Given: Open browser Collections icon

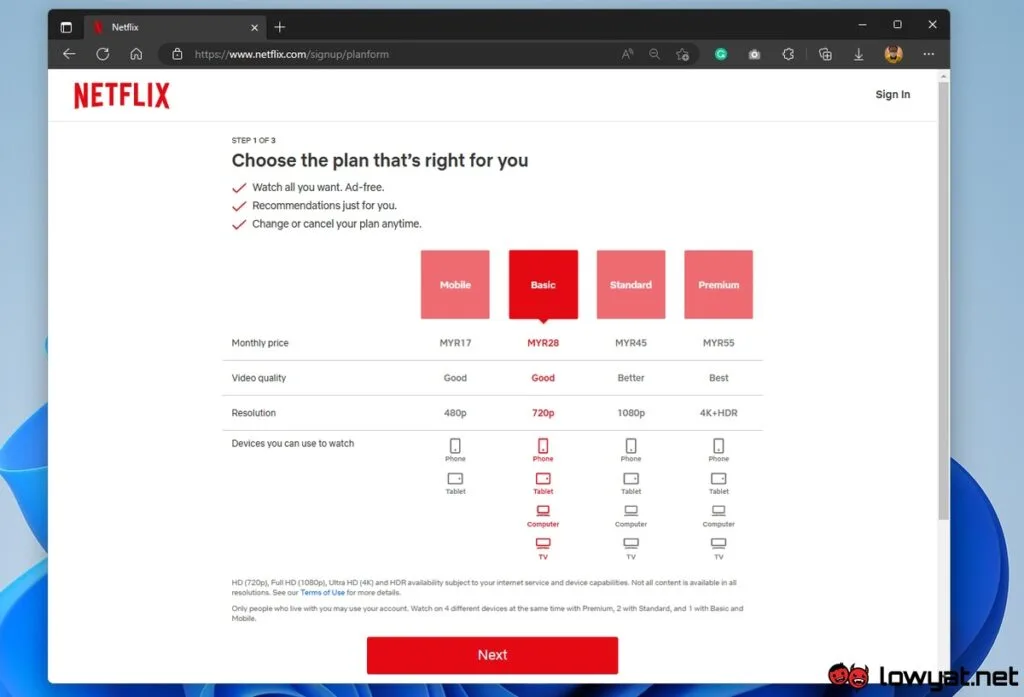Looking at the screenshot, I should tap(825, 54).
